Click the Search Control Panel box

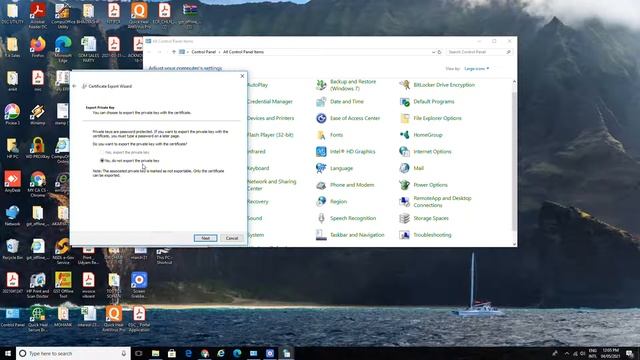click(478, 52)
